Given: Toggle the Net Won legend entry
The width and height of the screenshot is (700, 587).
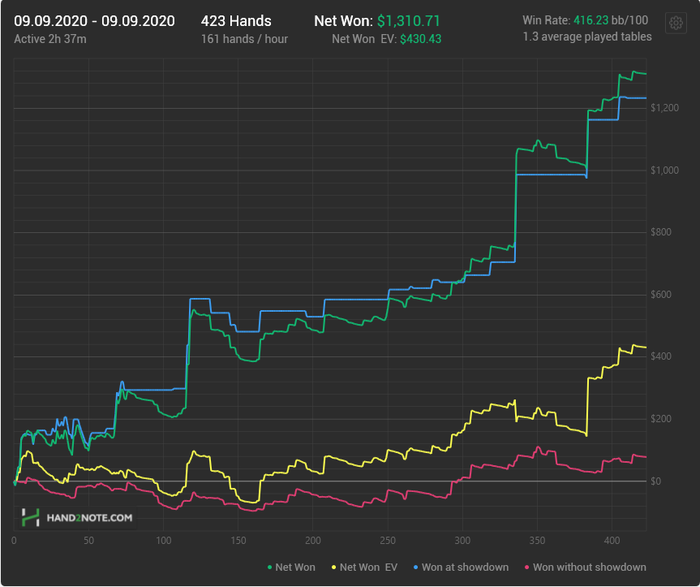Looking at the screenshot, I should (x=291, y=567).
